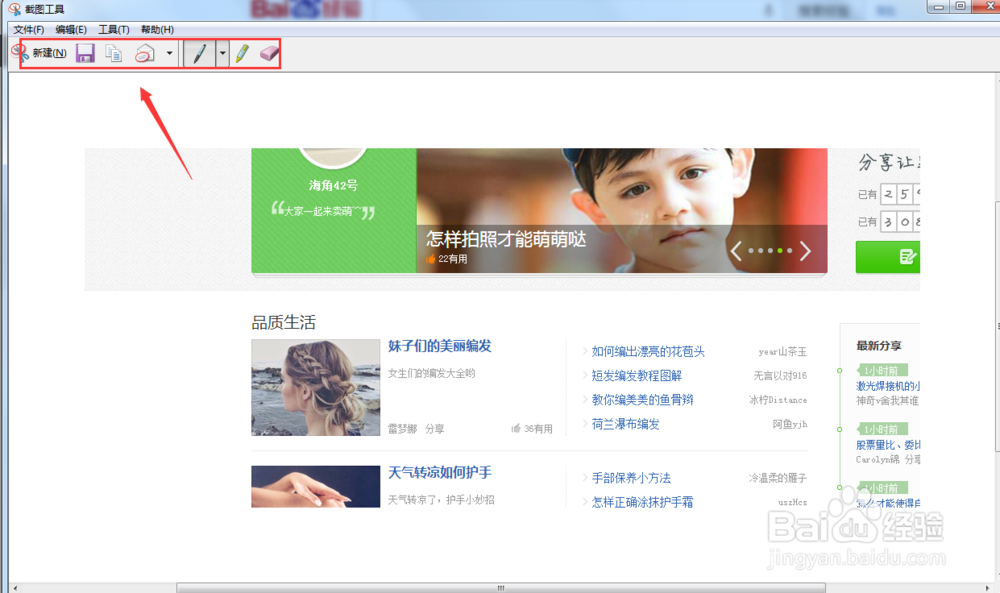
Task: Open the link 怎样拍照才能萌萌哒
Action: (505, 238)
